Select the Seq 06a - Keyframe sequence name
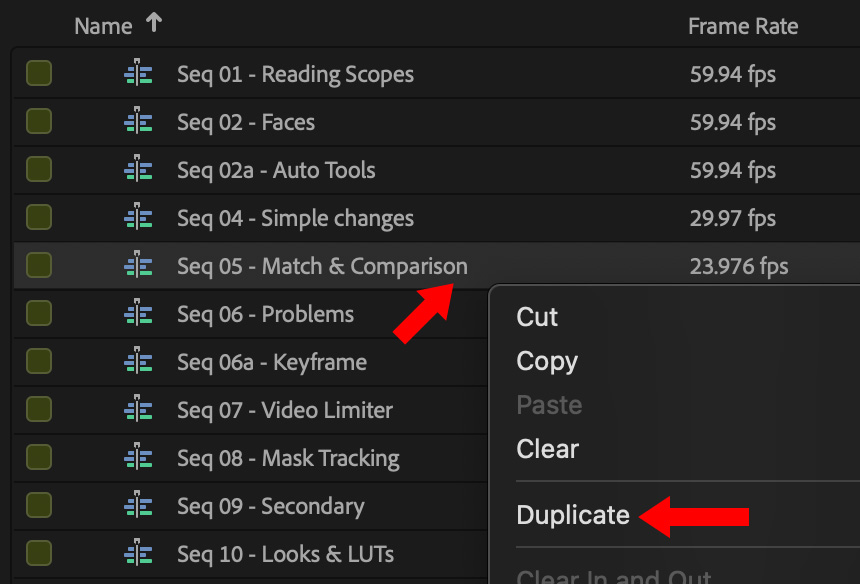Viewport: 860px width, 584px height. (272, 362)
